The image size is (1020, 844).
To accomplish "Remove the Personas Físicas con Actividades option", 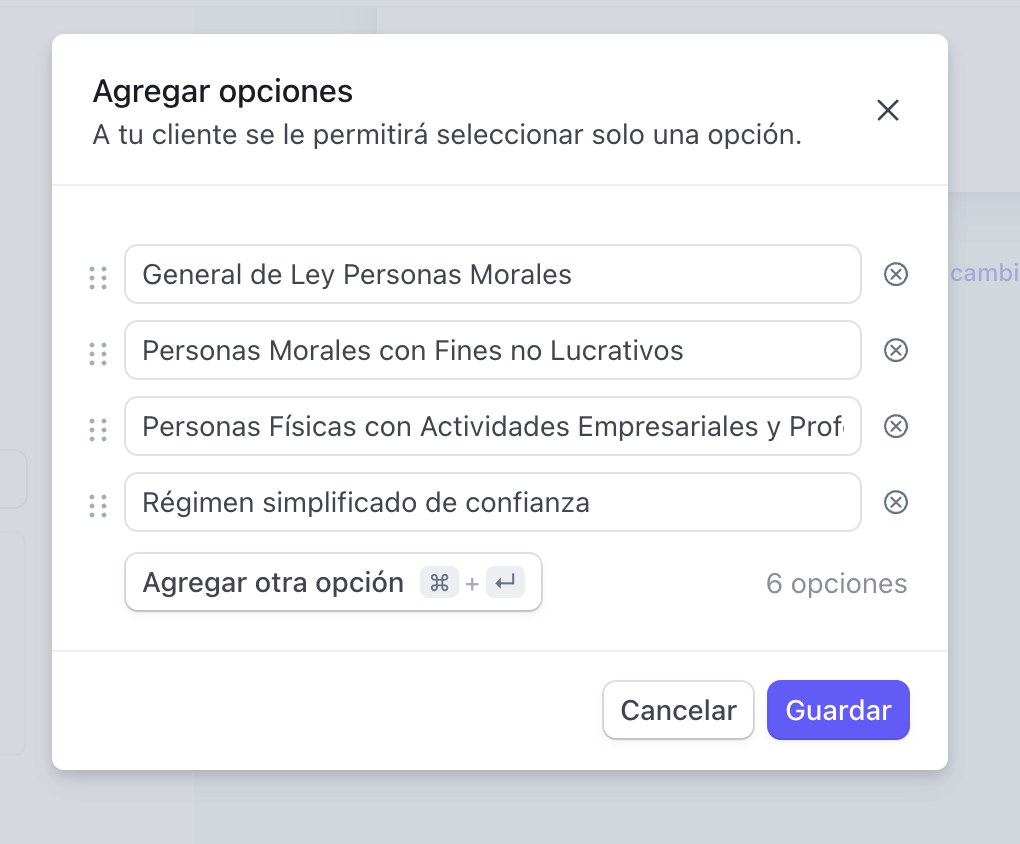I will (896, 426).
